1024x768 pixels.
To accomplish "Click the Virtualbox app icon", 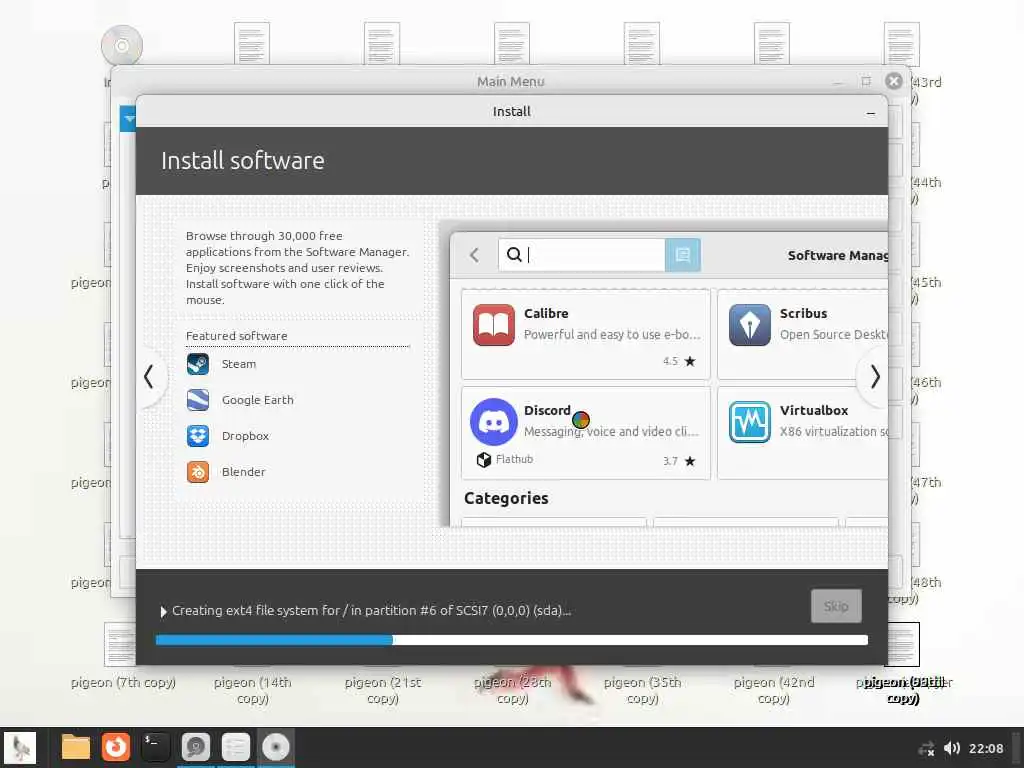I will [x=750, y=422].
